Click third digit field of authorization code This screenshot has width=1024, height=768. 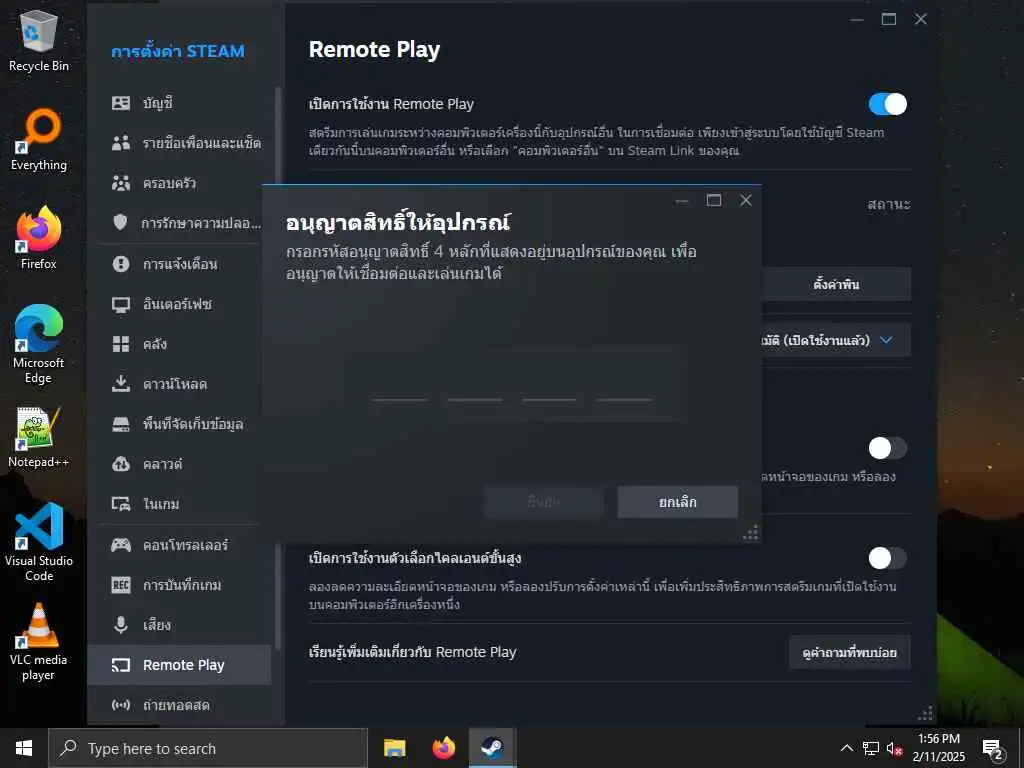point(549,385)
